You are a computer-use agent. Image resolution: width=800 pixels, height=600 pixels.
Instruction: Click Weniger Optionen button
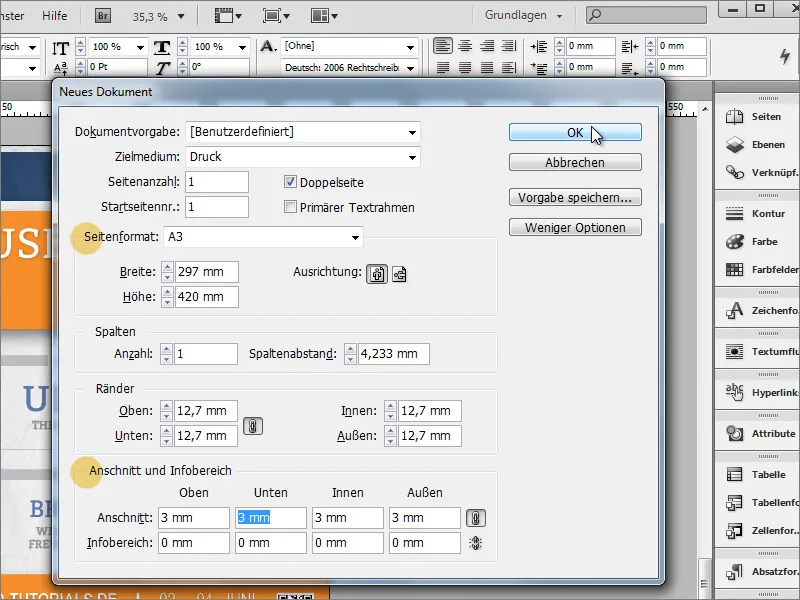(575, 228)
